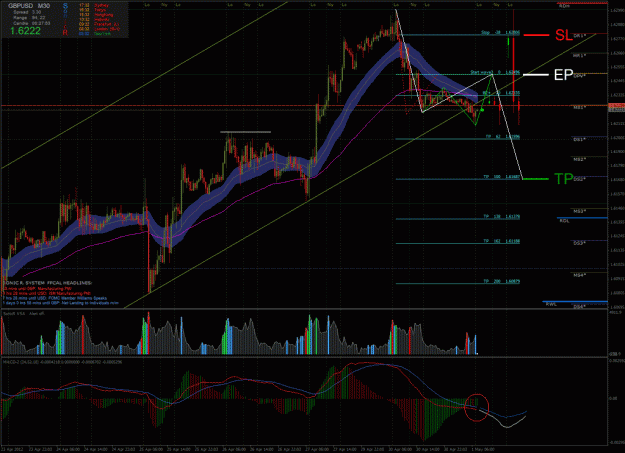Select the MS3 pivot label

tap(580, 211)
